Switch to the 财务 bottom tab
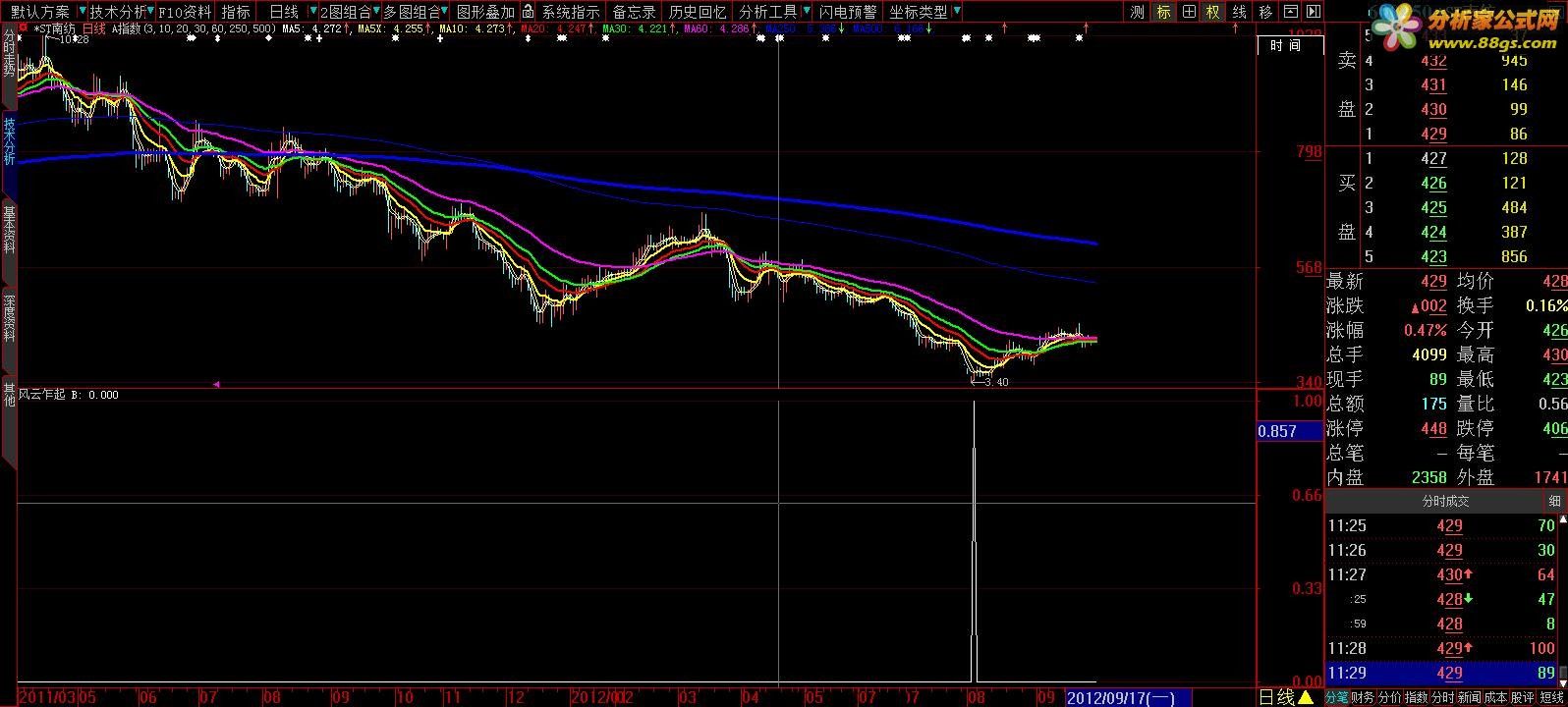1568x707 pixels. pos(1363,698)
